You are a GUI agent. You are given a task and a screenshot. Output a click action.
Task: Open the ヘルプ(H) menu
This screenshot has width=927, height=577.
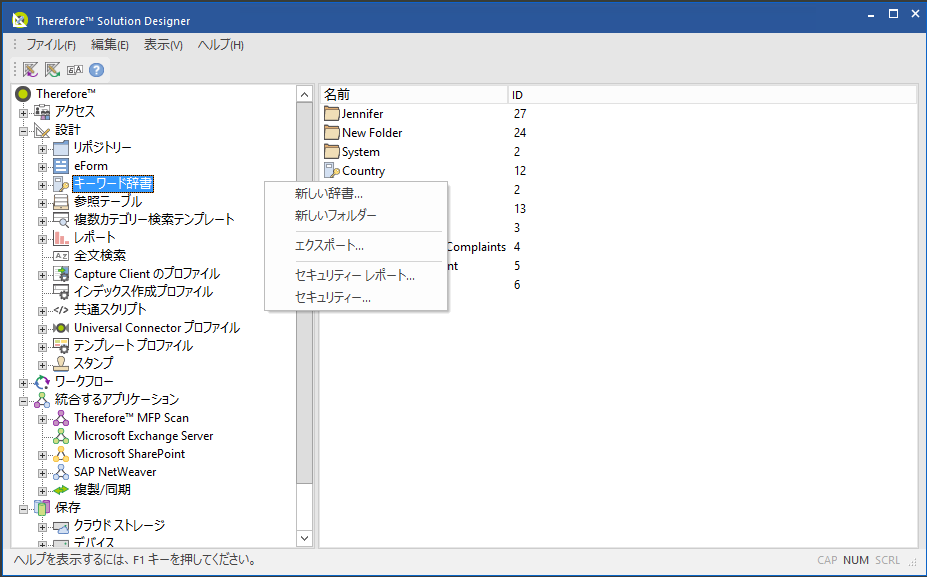221,45
